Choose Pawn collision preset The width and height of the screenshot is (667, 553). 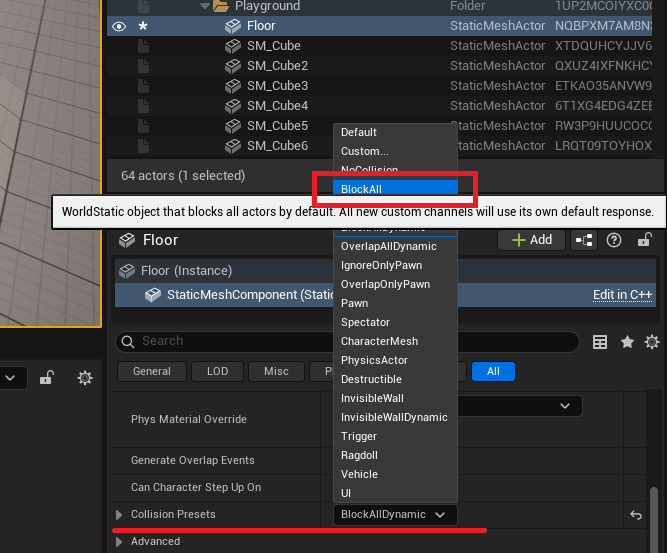point(395,303)
